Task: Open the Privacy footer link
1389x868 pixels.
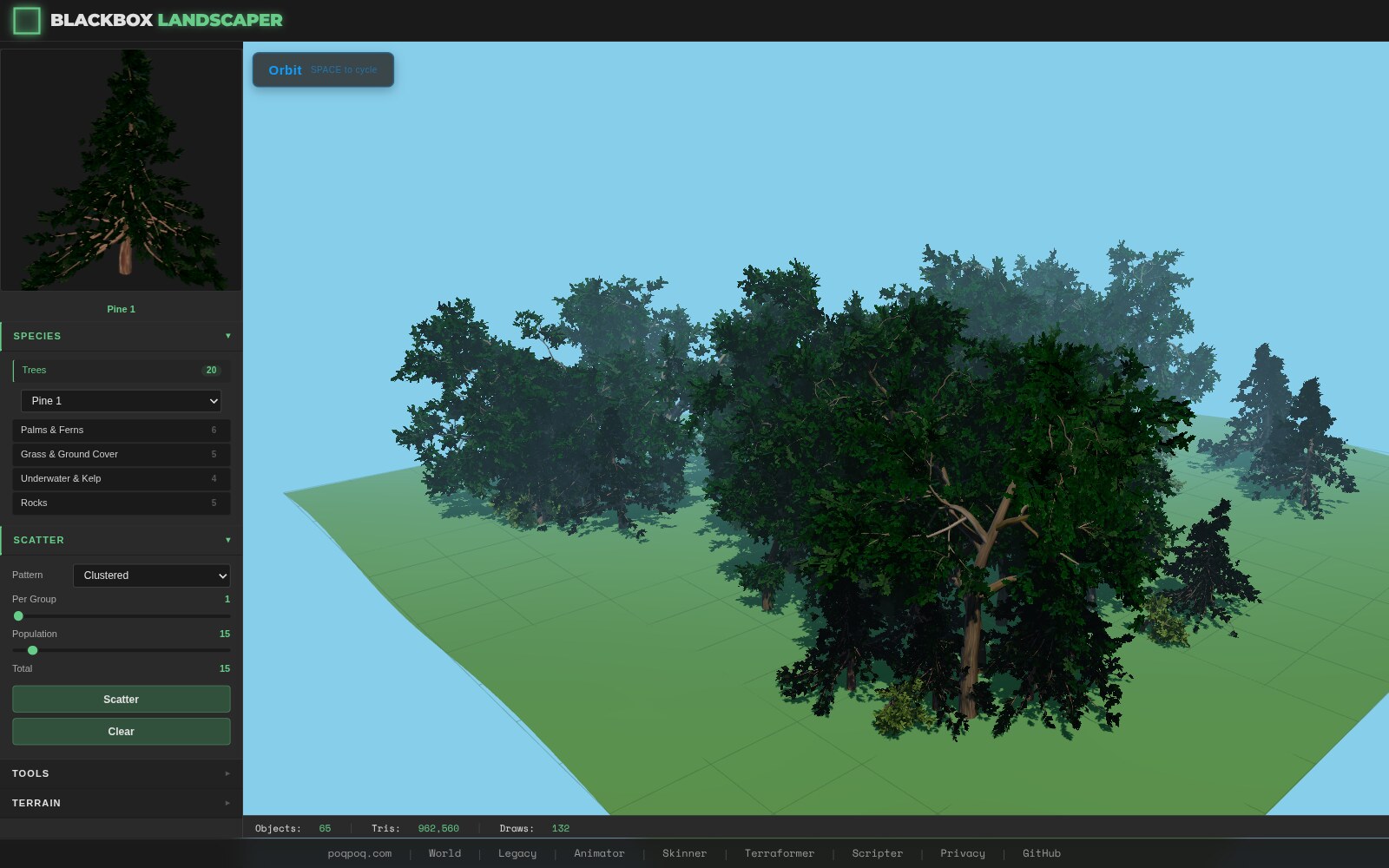Action: click(x=963, y=853)
